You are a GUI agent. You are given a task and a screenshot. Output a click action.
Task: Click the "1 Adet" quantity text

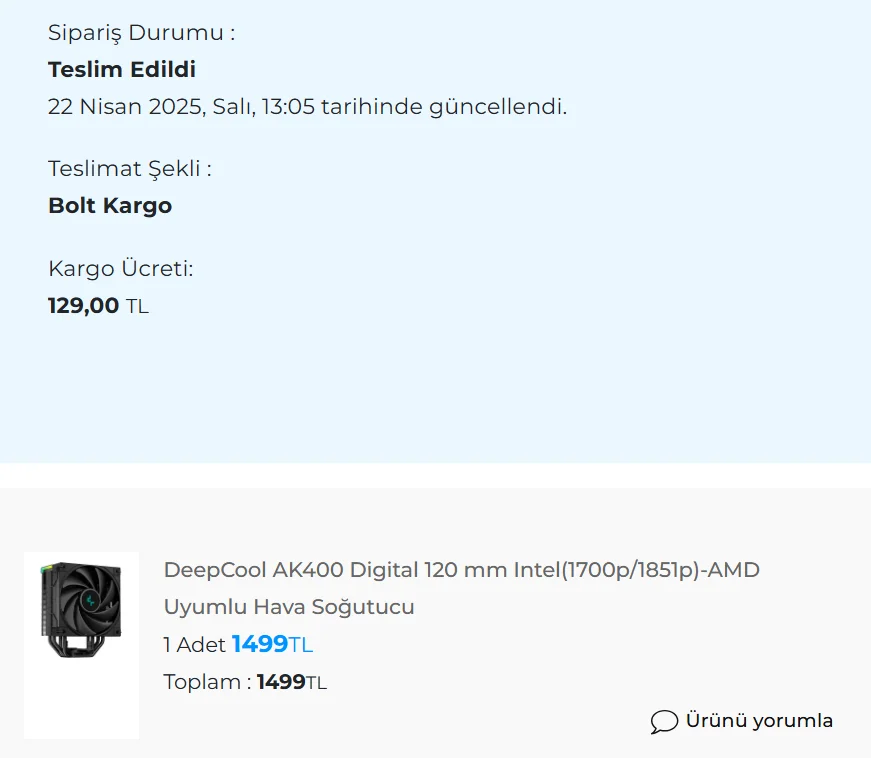pyautogui.click(x=194, y=645)
